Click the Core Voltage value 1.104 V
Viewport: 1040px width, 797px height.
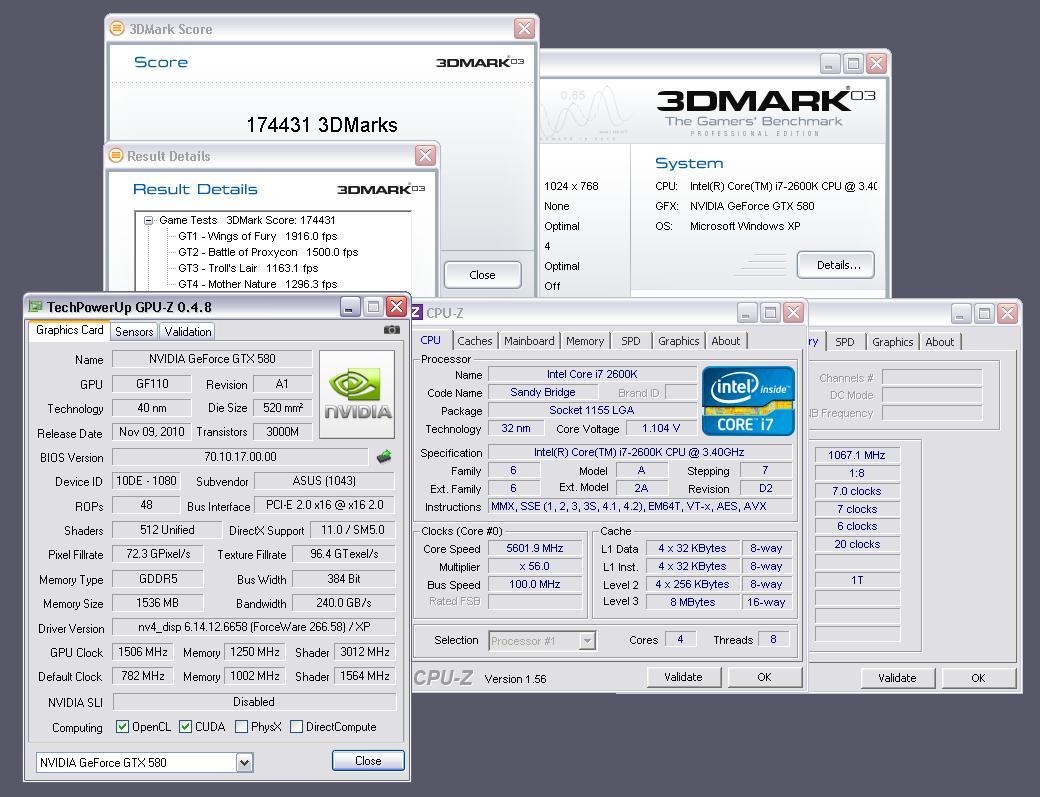point(661,428)
